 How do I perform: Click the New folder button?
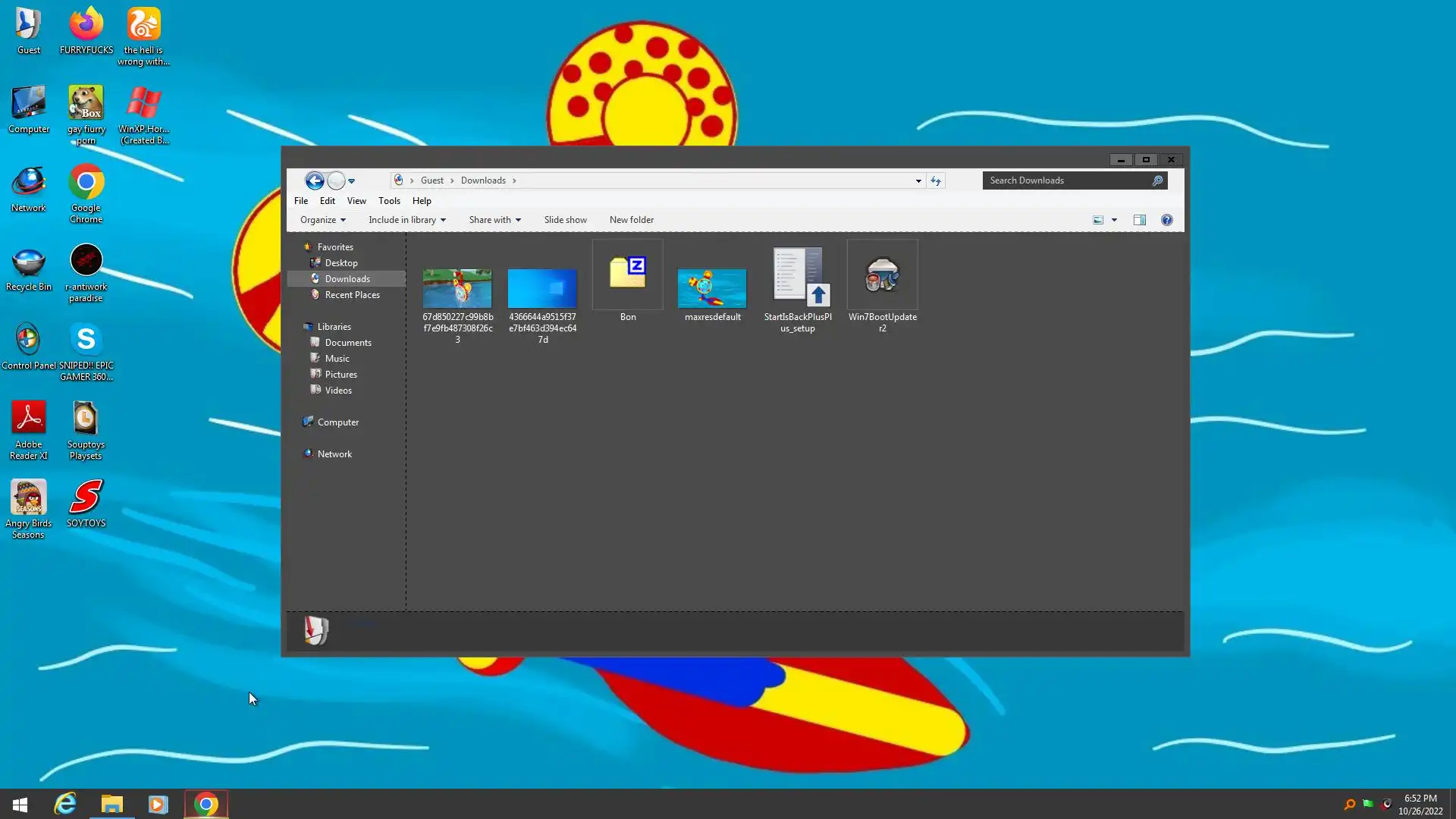pos(631,220)
